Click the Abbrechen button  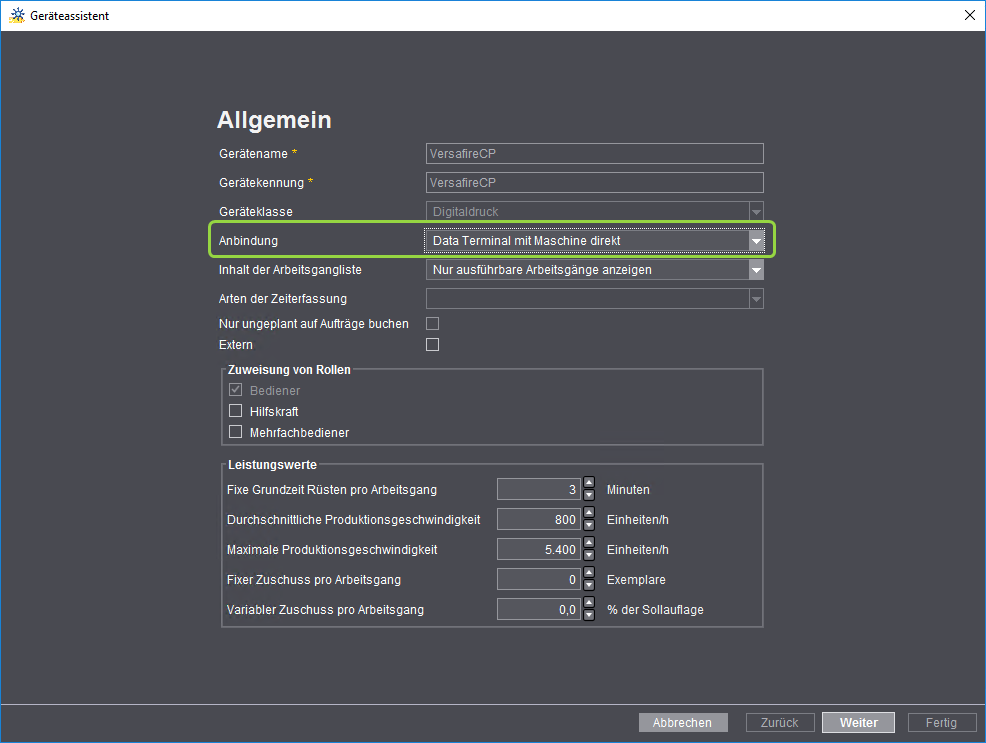683,722
